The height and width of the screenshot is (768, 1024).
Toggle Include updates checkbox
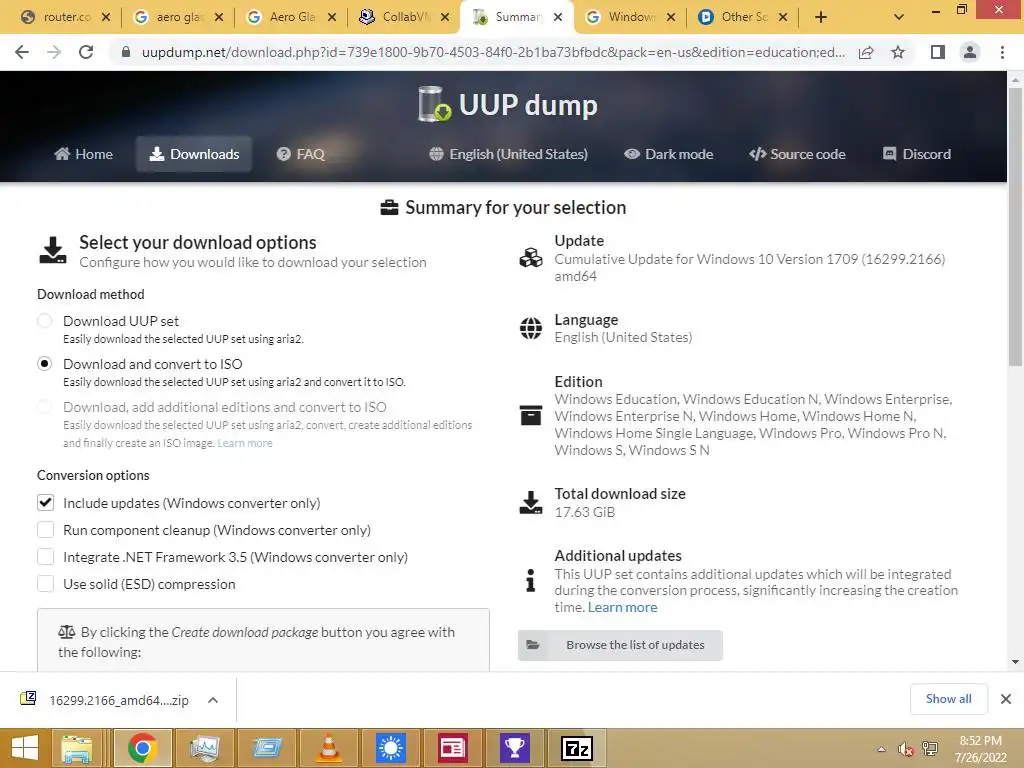[x=45, y=503]
